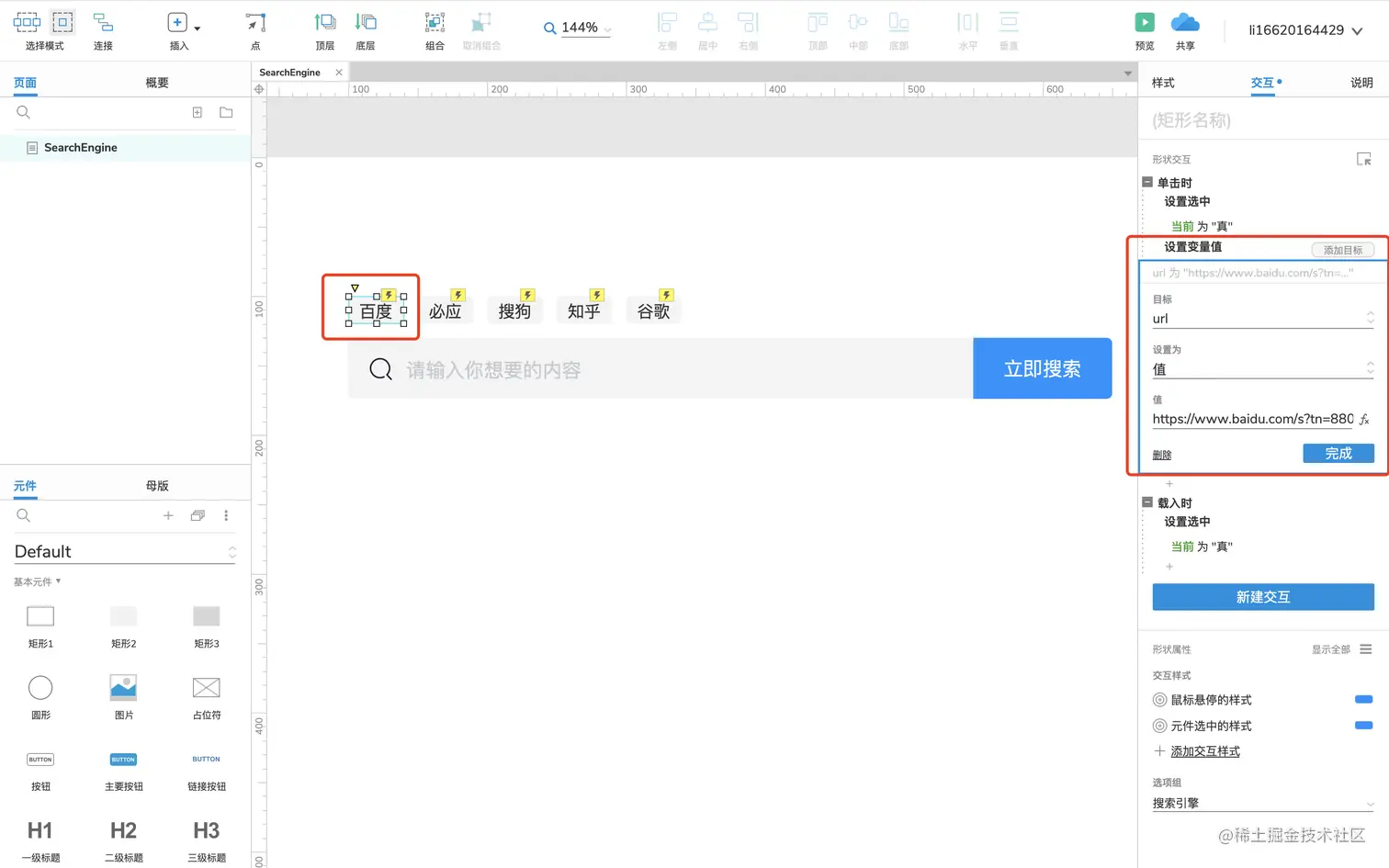Image resolution: width=1389 pixels, height=868 pixels.
Task: Click the 共享 cloud share icon
Action: tap(1185, 22)
